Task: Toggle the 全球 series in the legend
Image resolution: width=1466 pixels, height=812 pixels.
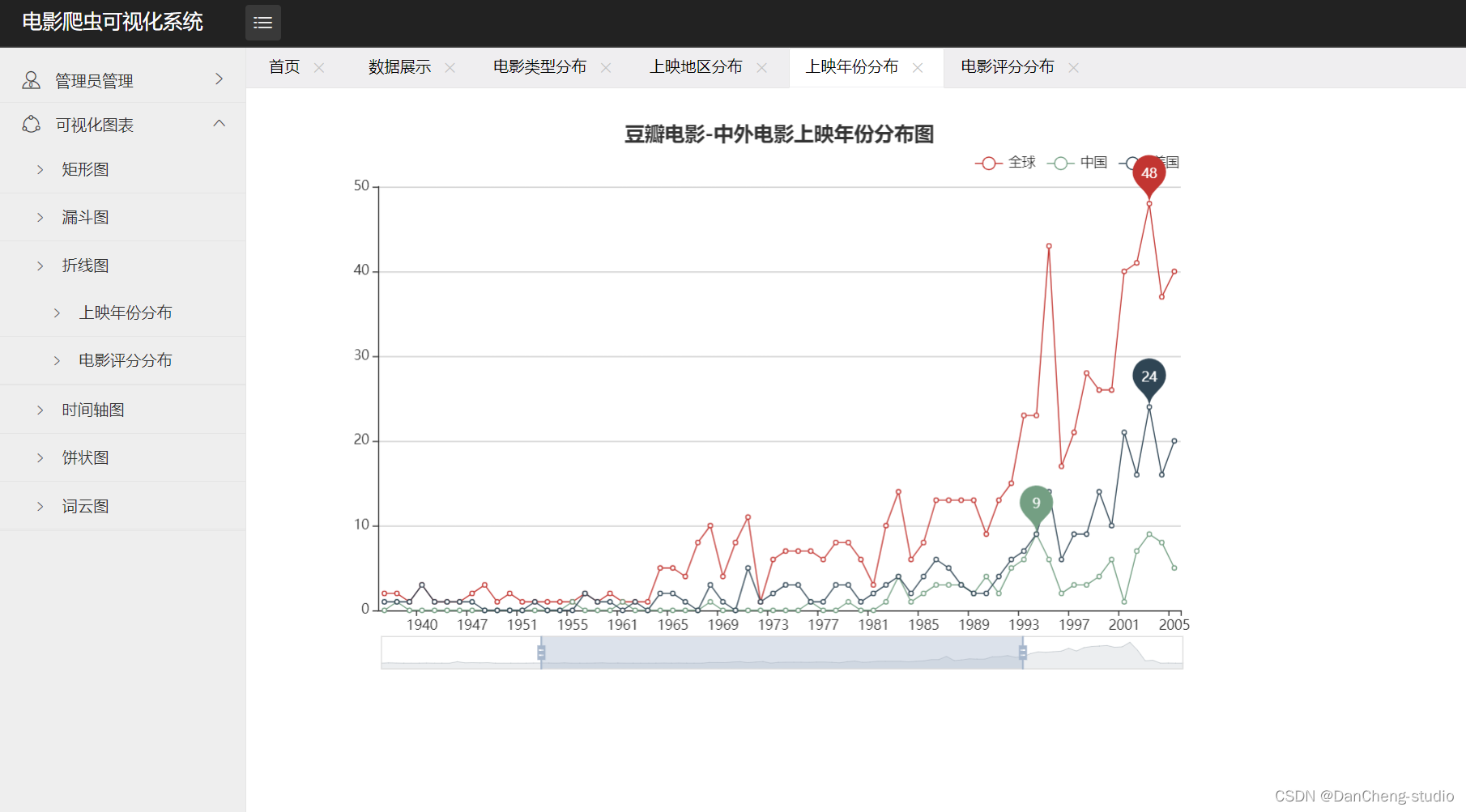Action: (x=1005, y=163)
